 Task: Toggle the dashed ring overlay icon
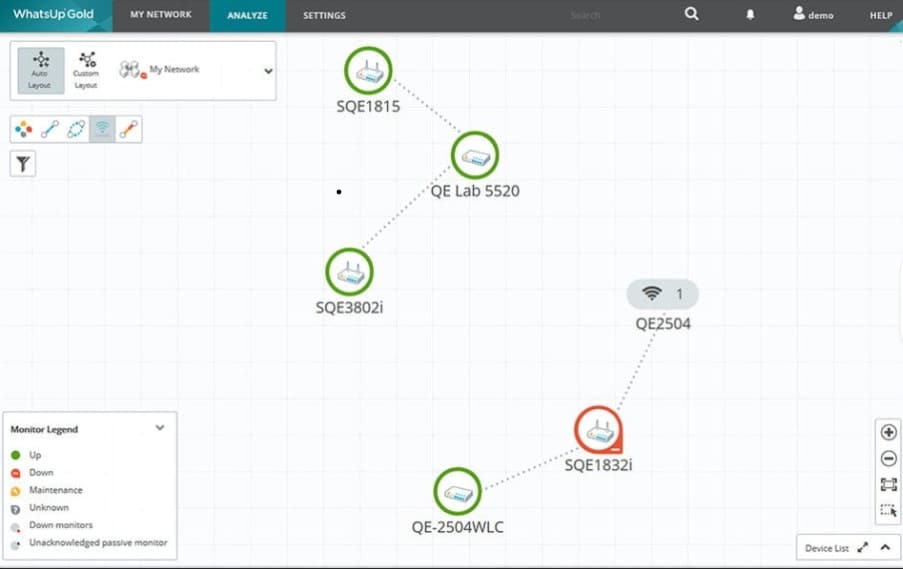(76, 129)
